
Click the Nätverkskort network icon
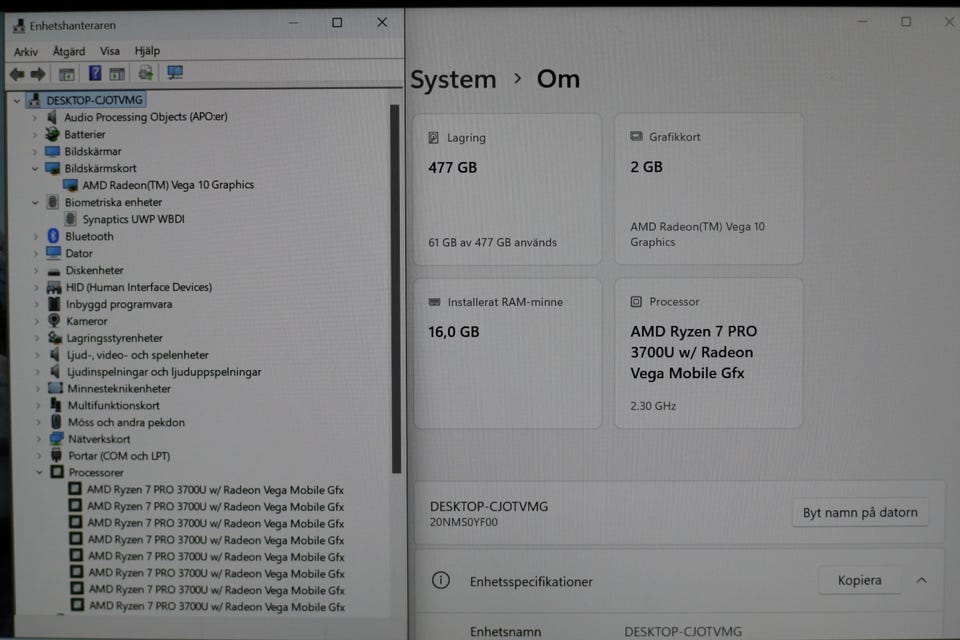point(56,439)
